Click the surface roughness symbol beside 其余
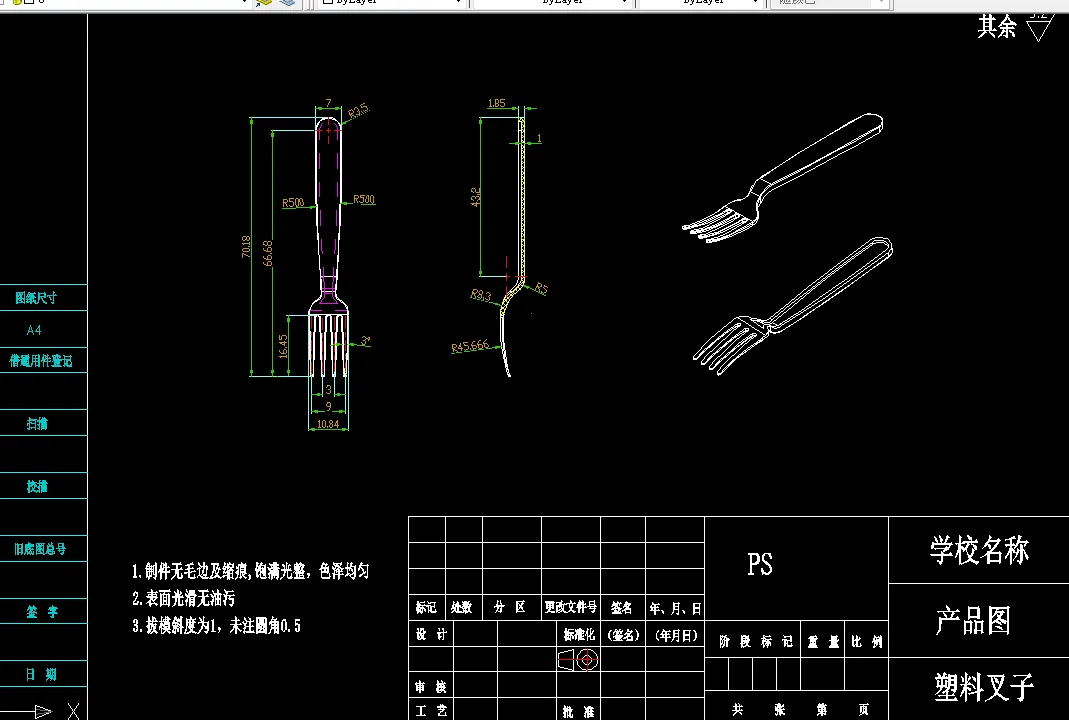This screenshot has height=720, width=1069. 1040,27
